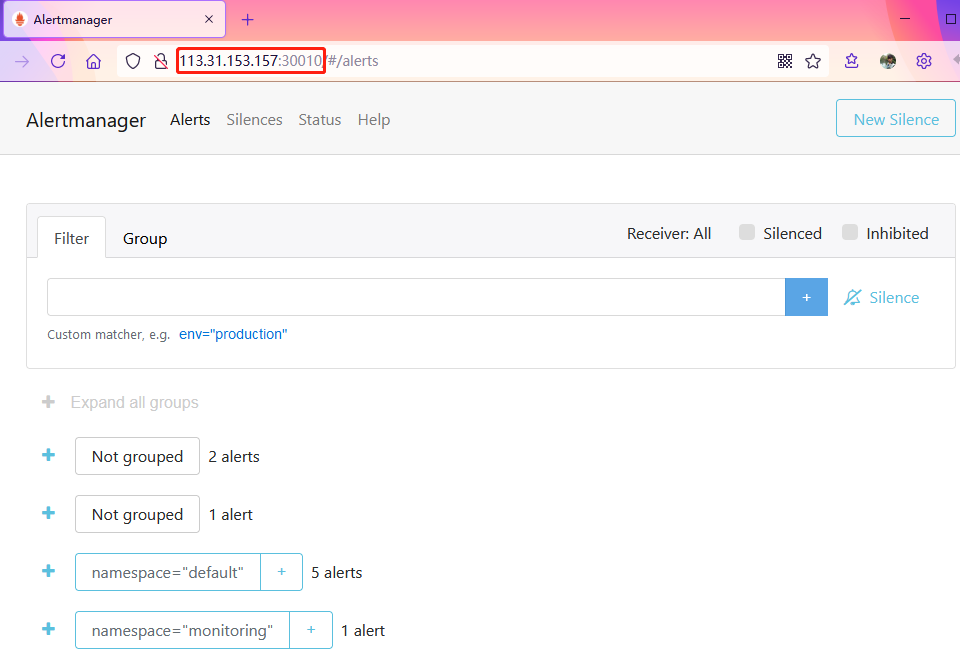960x651 pixels.
Task: Bookmark this page with the star icon
Action: (813, 61)
